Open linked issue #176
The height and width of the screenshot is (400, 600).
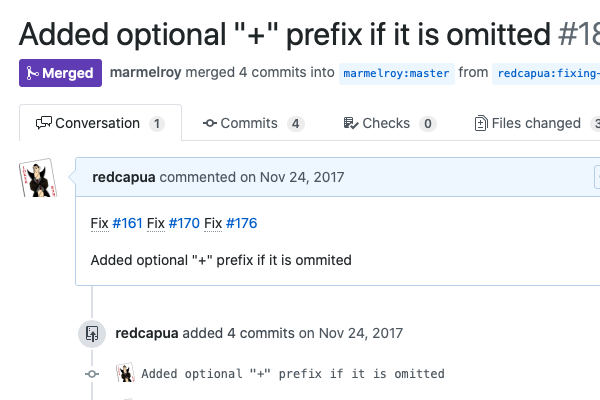[x=241, y=223]
